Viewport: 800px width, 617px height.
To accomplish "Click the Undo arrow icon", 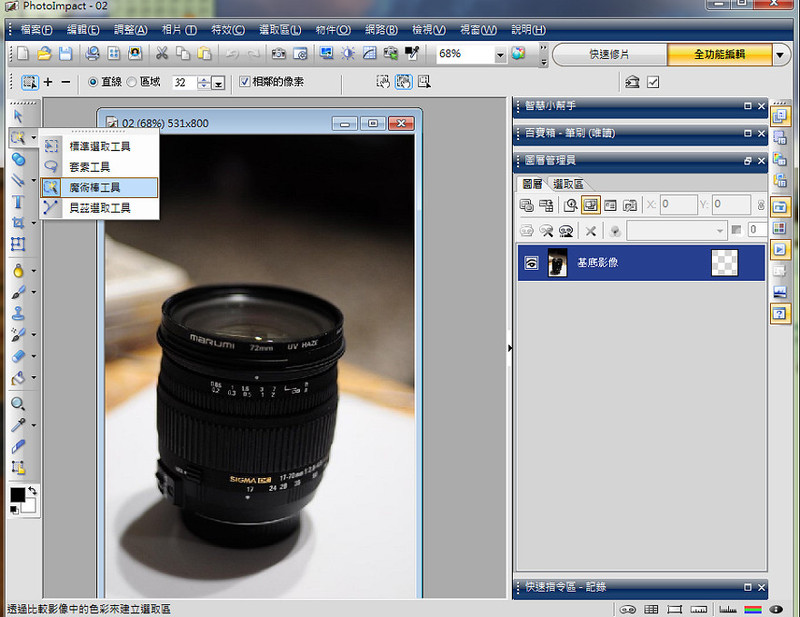I will point(232,54).
